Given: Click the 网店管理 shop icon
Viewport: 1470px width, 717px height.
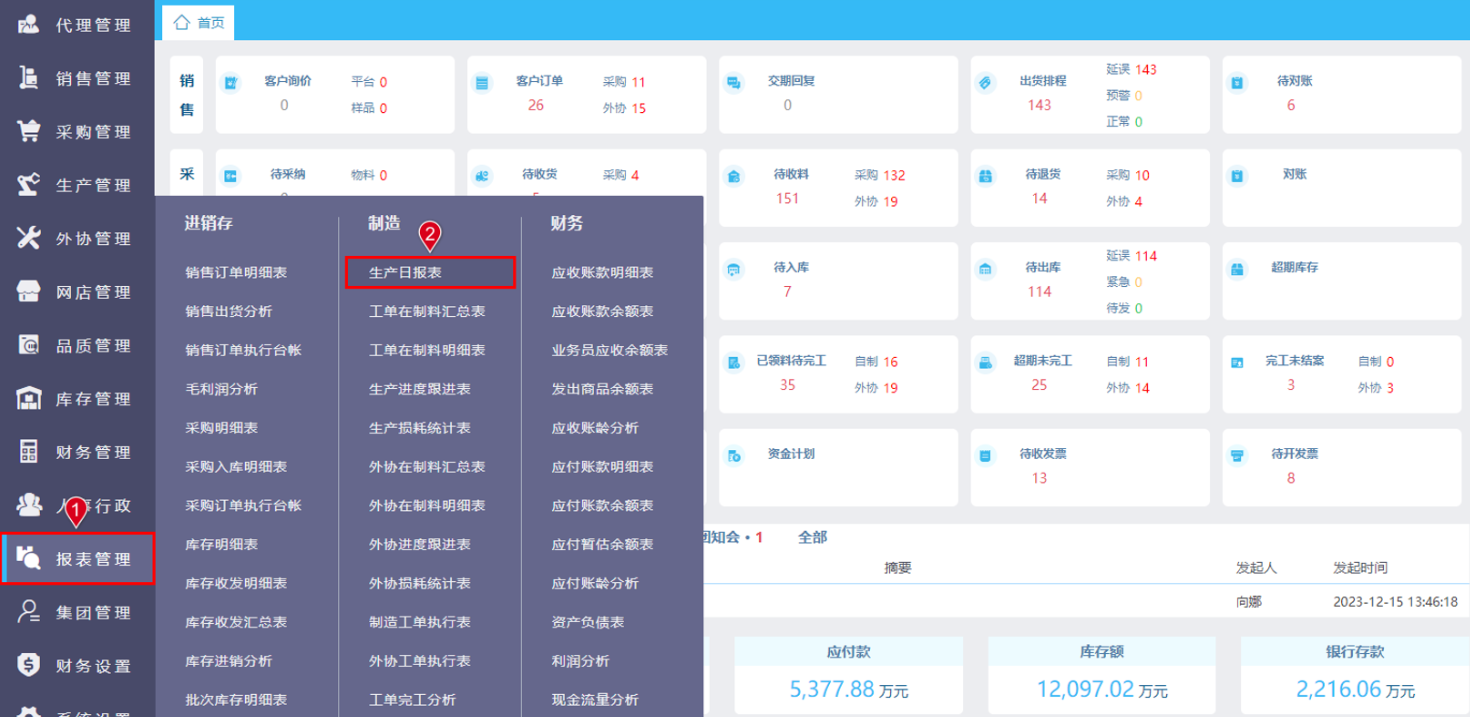Looking at the screenshot, I should click(x=29, y=292).
